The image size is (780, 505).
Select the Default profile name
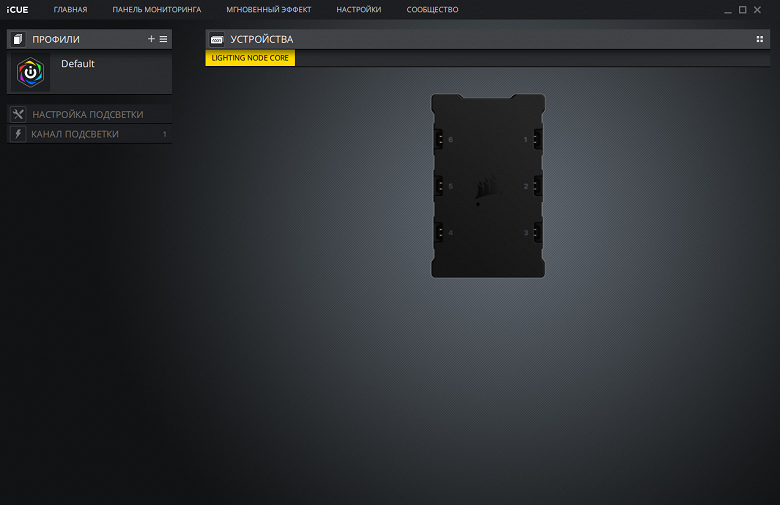click(78, 64)
